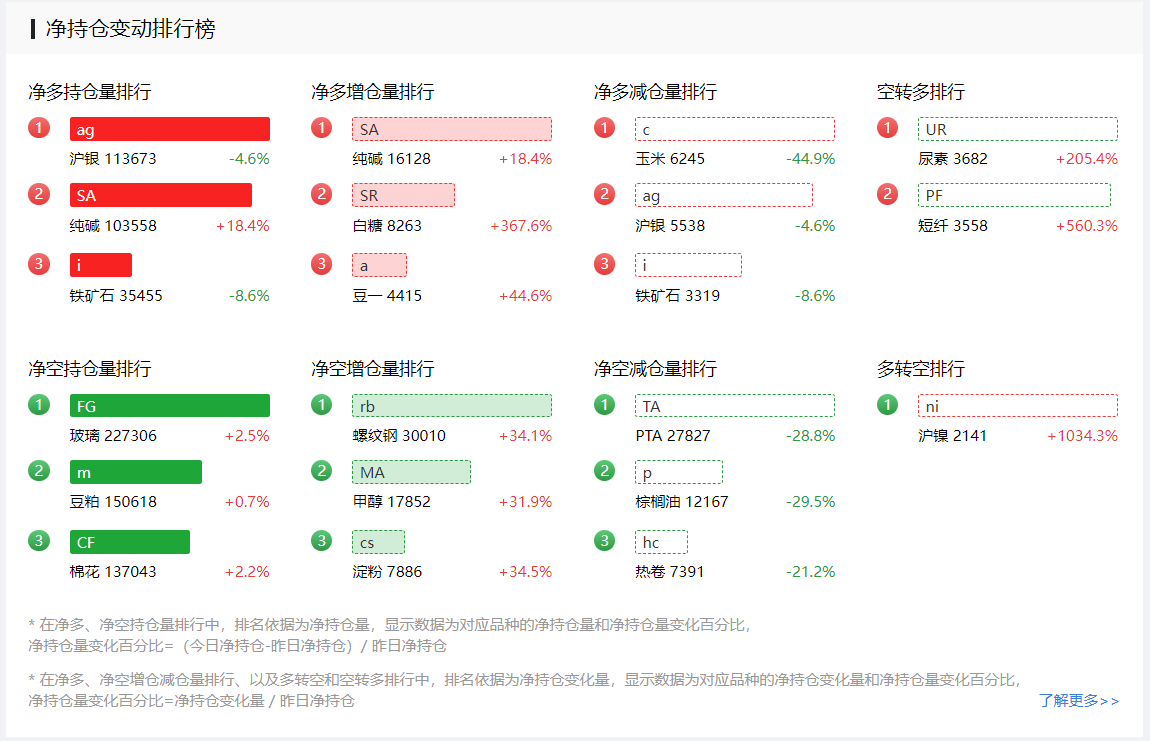Click the 净空持仓量排行 section heading
This screenshot has width=1150, height=741.
pos(90,369)
